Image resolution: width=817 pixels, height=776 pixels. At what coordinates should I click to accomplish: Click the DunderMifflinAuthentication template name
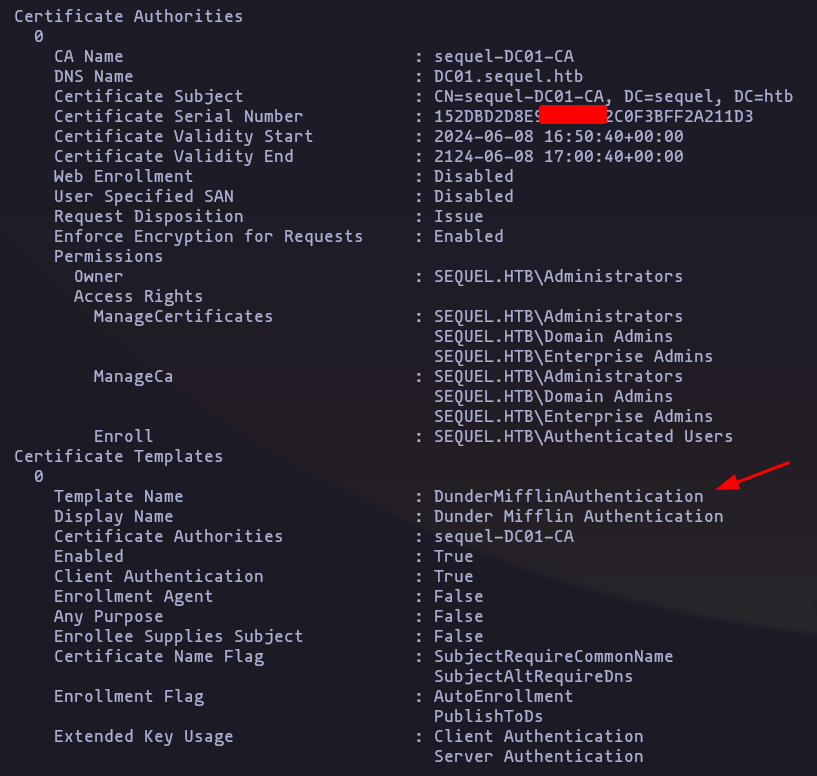568,496
